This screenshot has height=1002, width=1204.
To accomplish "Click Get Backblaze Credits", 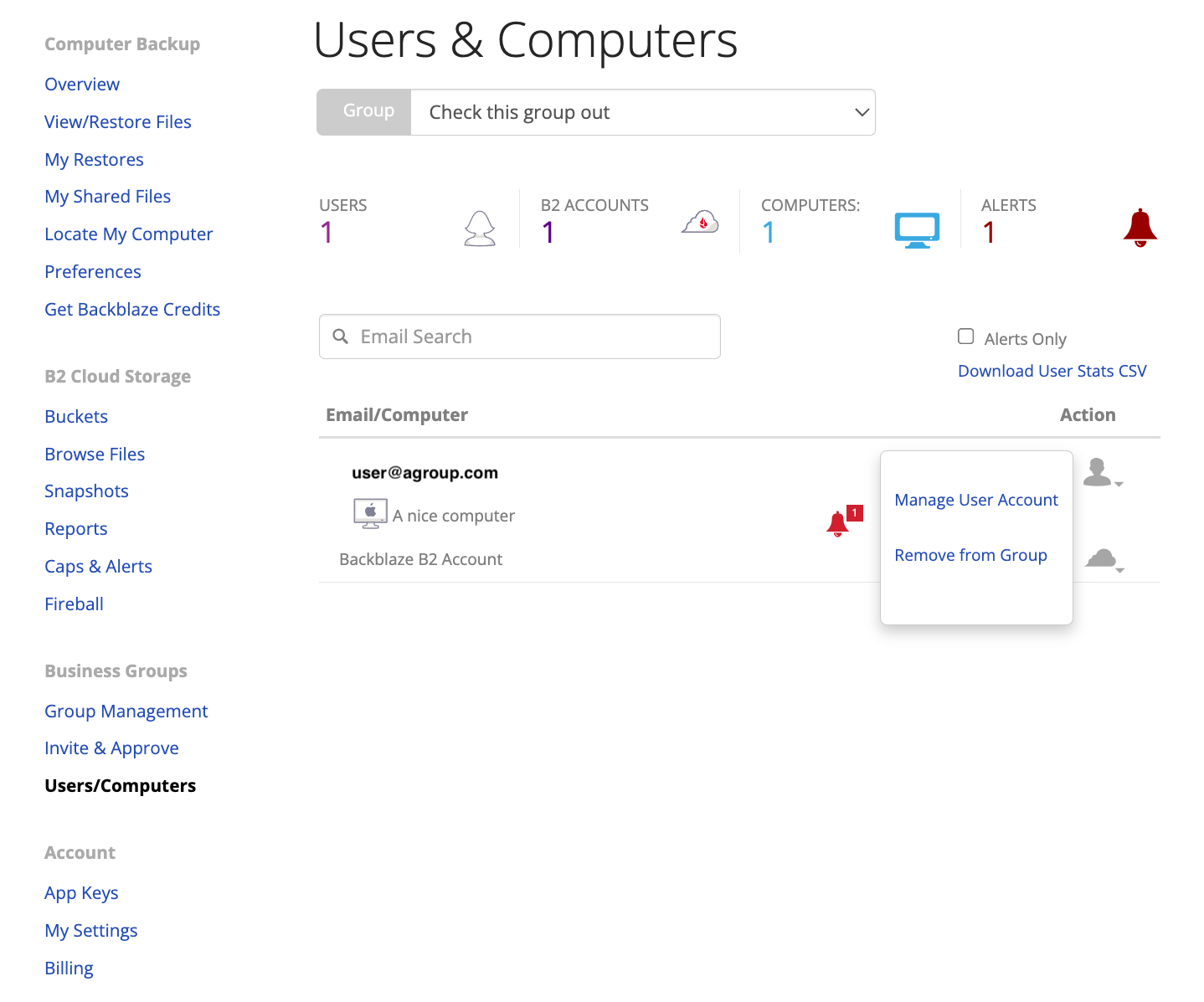I will [132, 310].
